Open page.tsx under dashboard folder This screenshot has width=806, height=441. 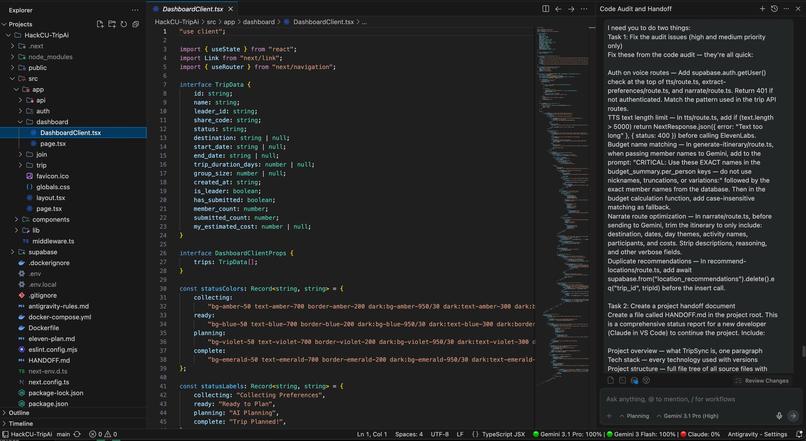53,143
